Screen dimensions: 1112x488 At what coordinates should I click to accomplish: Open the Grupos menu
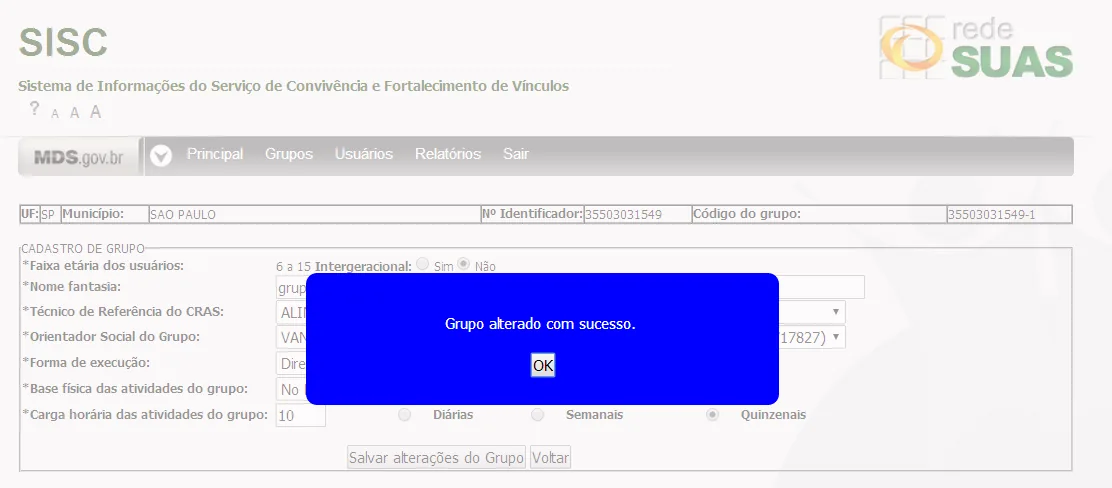(289, 154)
